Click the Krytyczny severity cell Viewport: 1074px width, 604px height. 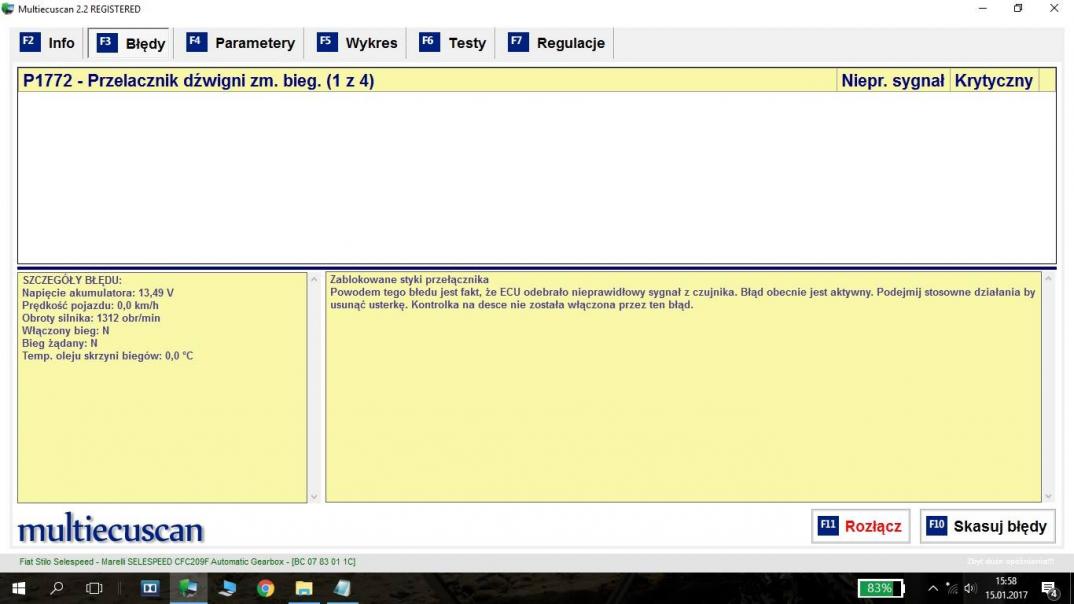tap(994, 80)
